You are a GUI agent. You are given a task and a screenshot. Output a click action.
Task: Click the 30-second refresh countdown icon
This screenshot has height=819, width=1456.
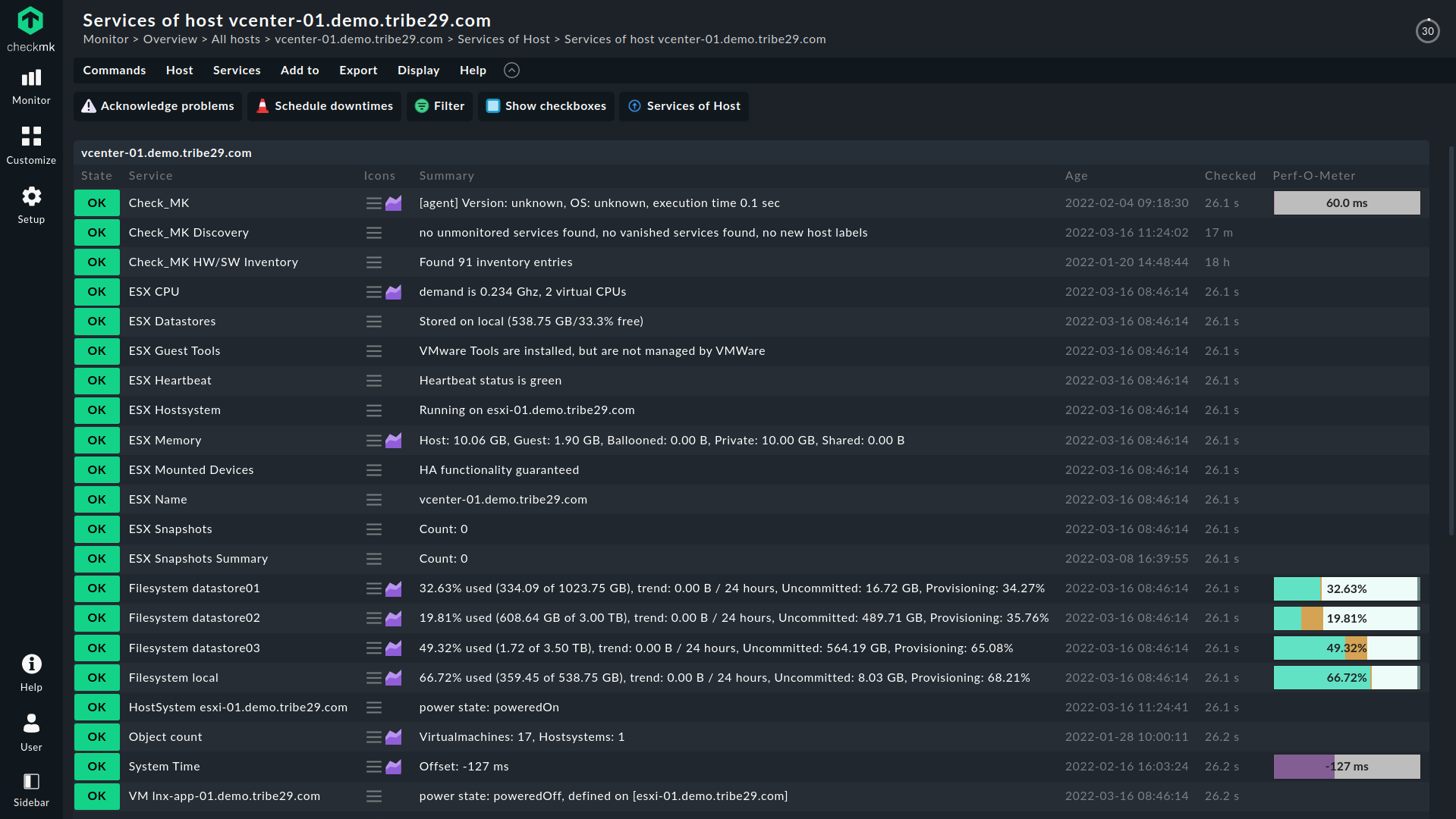(x=1427, y=31)
